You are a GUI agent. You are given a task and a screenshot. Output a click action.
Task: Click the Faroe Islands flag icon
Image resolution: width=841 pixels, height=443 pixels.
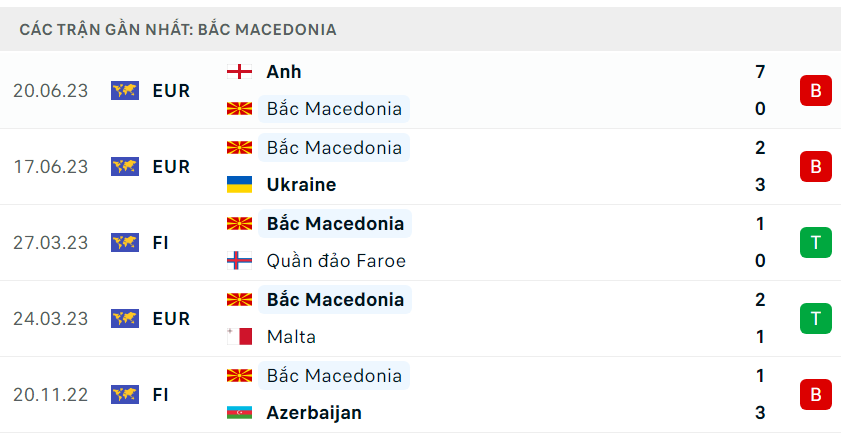point(239,261)
